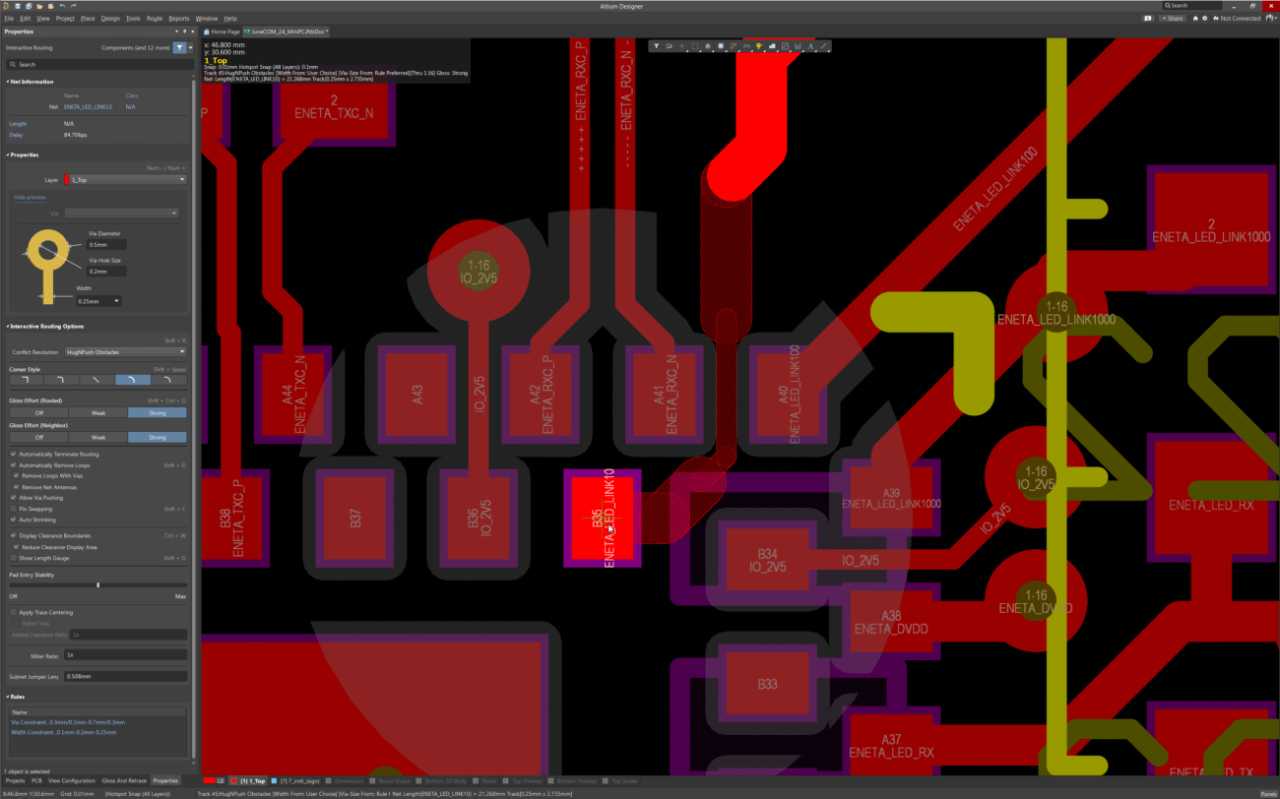The height and width of the screenshot is (799, 1280).
Task: Open the Route menu
Action: tap(154, 18)
